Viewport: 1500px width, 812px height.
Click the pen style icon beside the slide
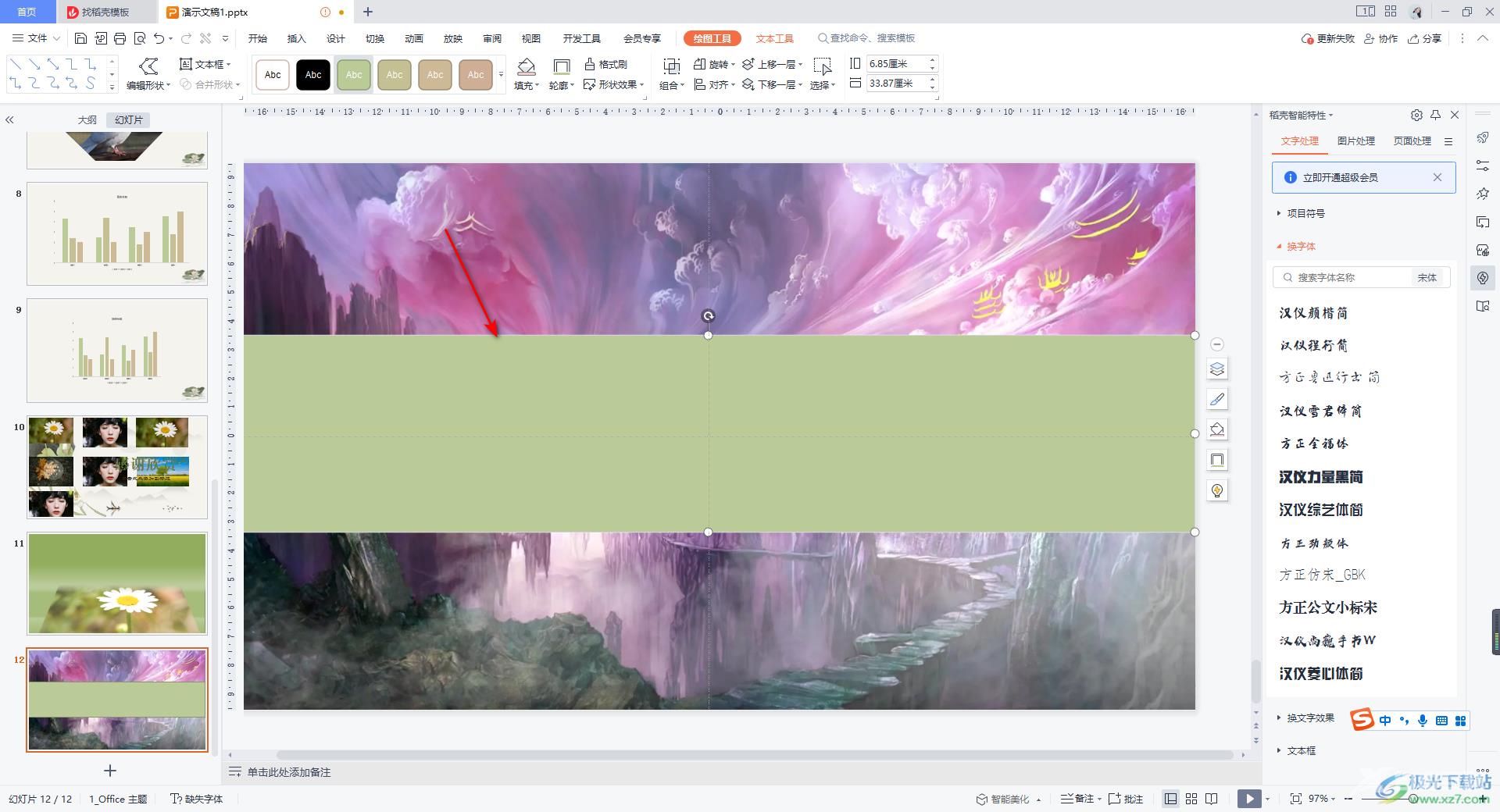click(x=1217, y=400)
